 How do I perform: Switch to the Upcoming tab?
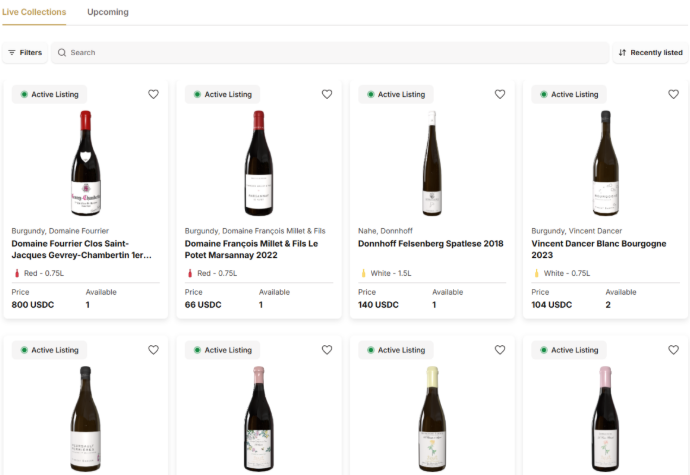coord(107,12)
